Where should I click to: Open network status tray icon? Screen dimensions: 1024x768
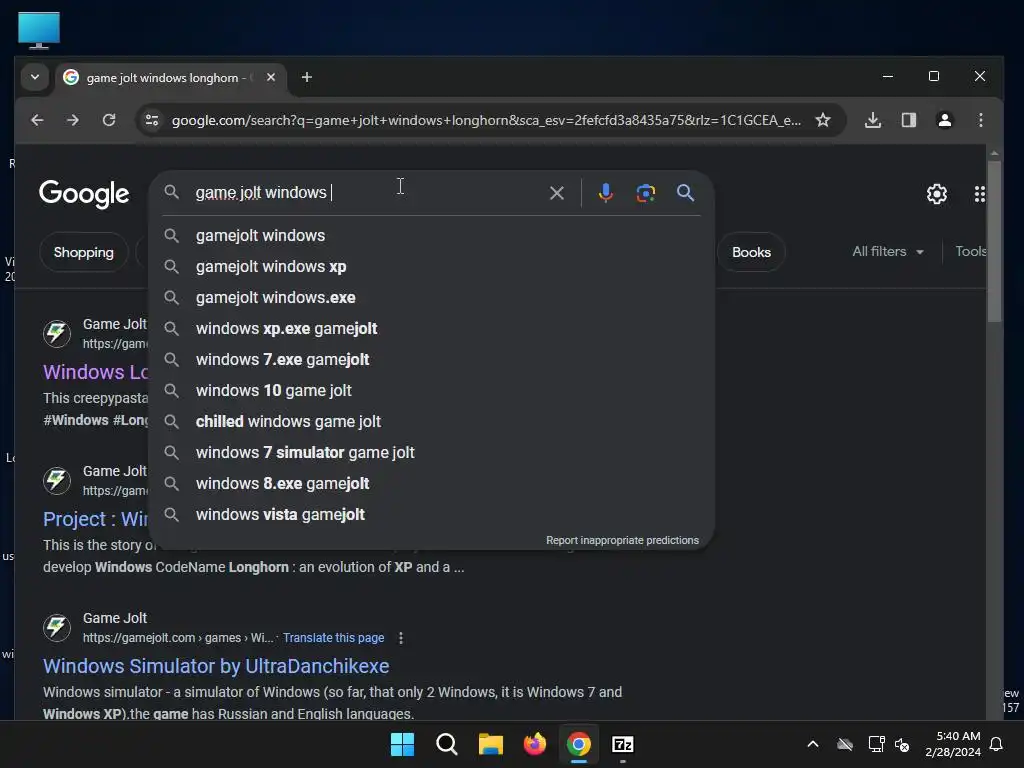tap(876, 744)
